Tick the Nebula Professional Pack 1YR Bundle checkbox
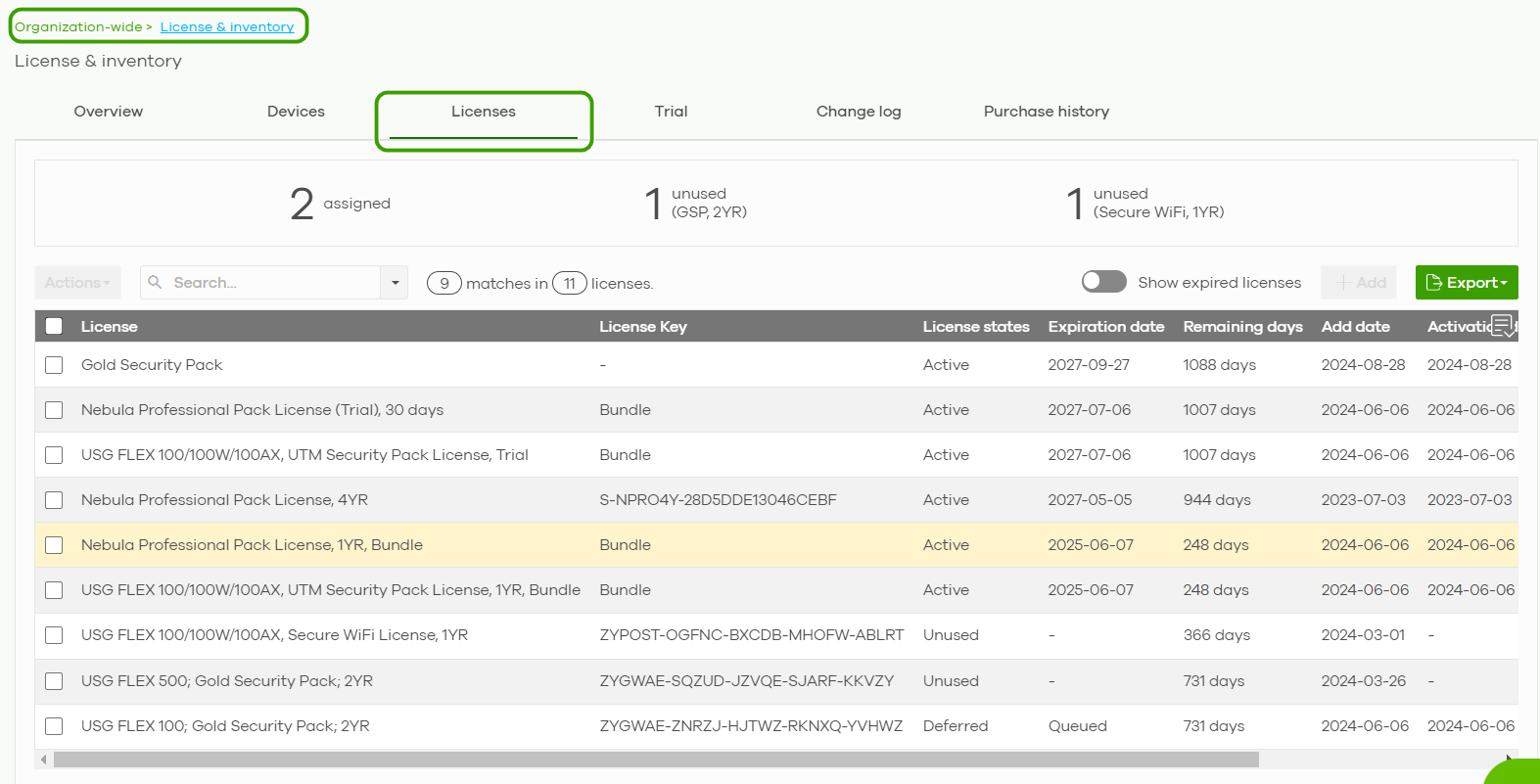 pos(54,545)
